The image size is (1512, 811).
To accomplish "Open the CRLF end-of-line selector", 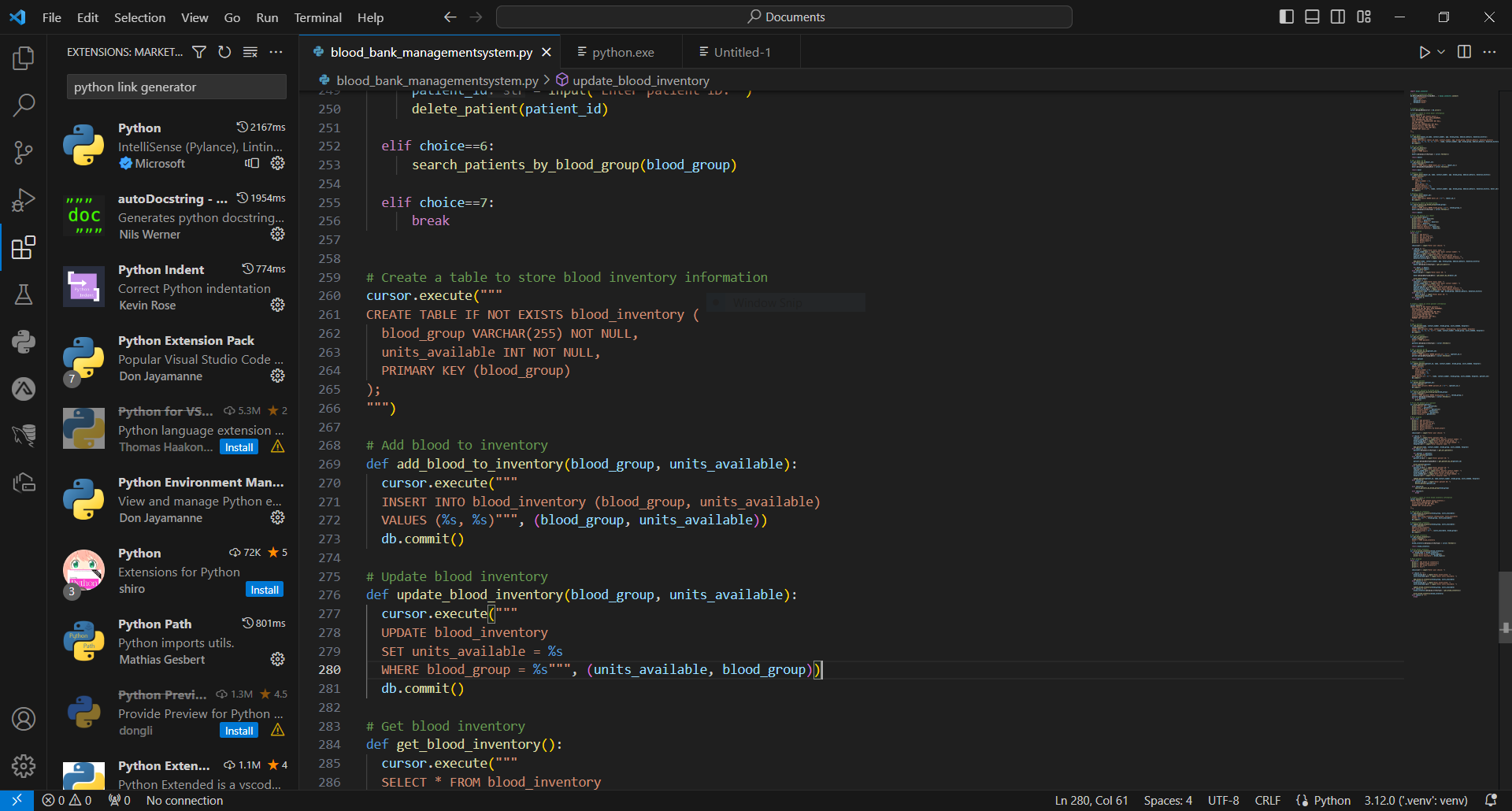I will (1267, 800).
